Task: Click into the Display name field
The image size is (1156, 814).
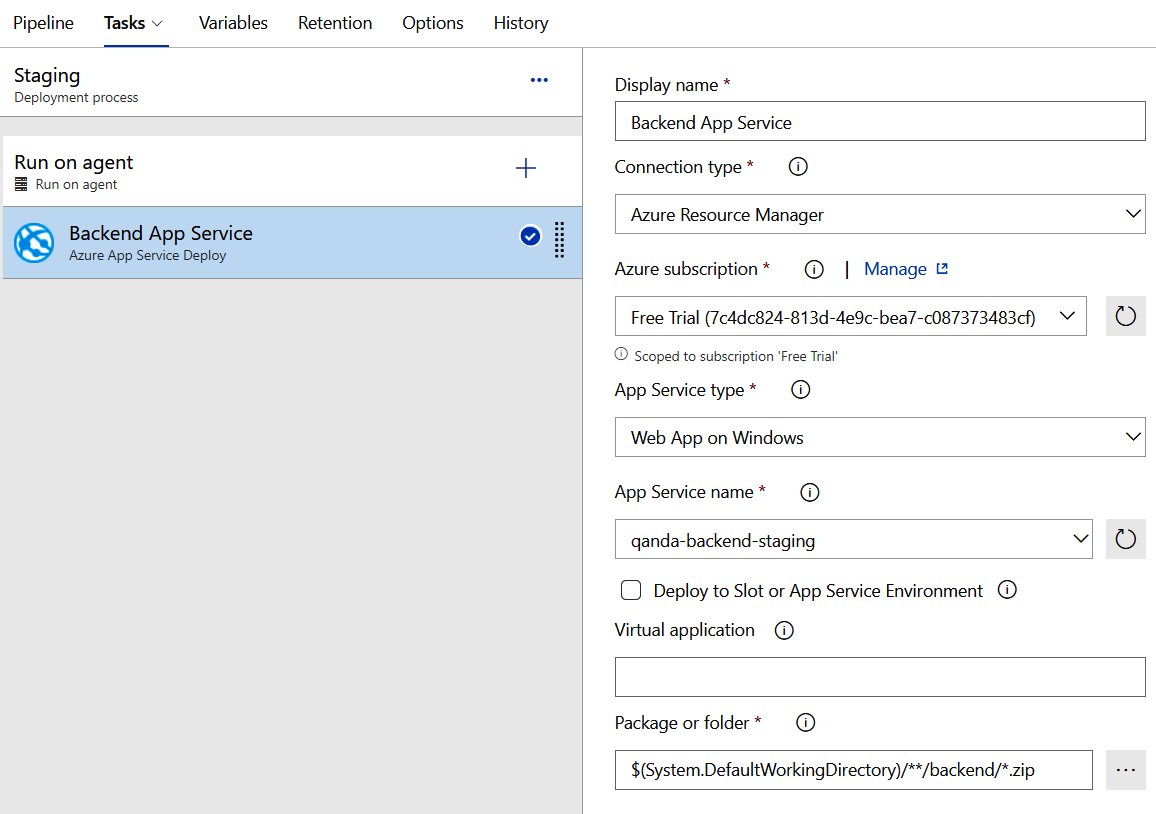Action: (879, 123)
